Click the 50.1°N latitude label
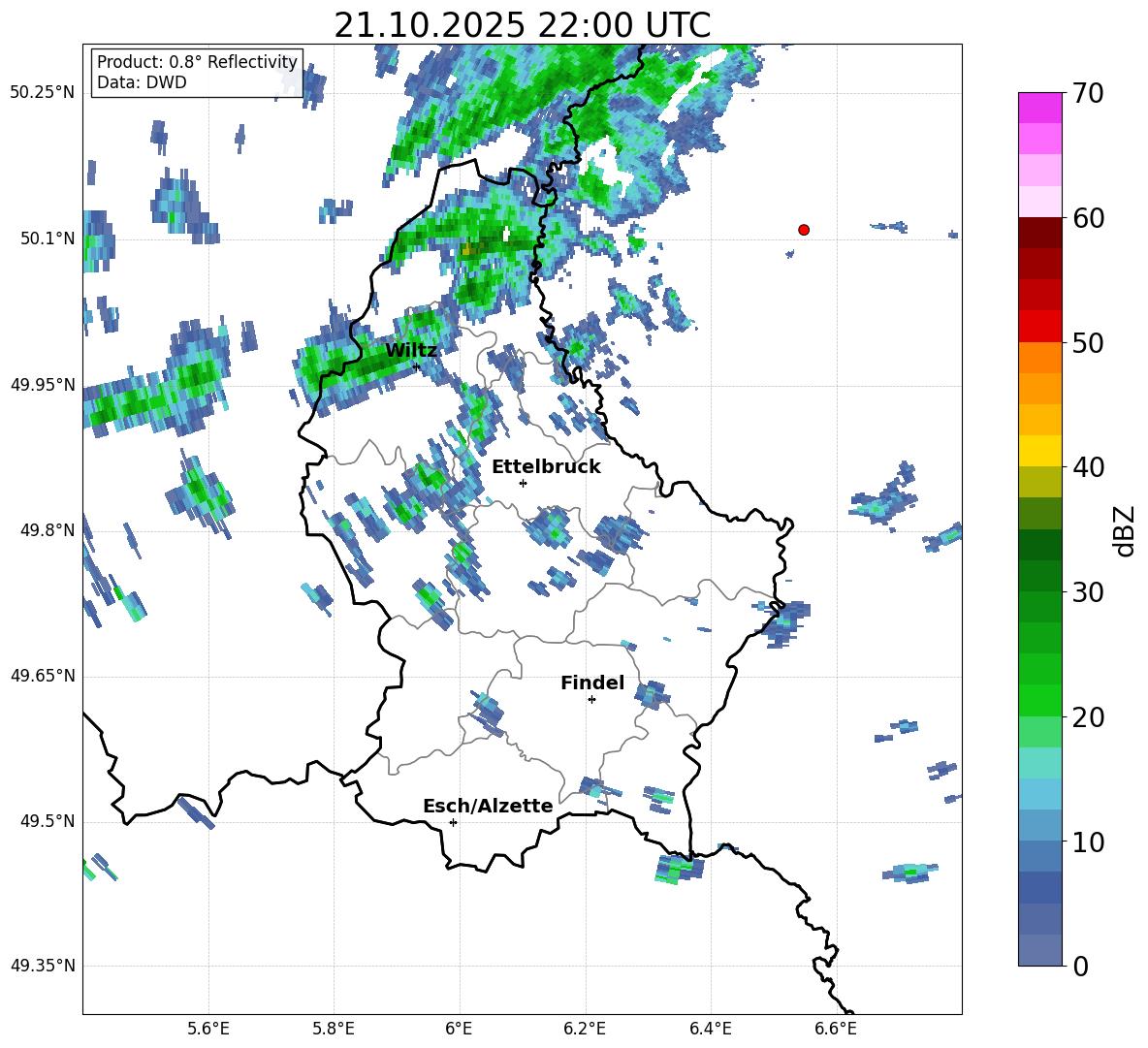This screenshot has width=1148, height=1048. coord(48,238)
